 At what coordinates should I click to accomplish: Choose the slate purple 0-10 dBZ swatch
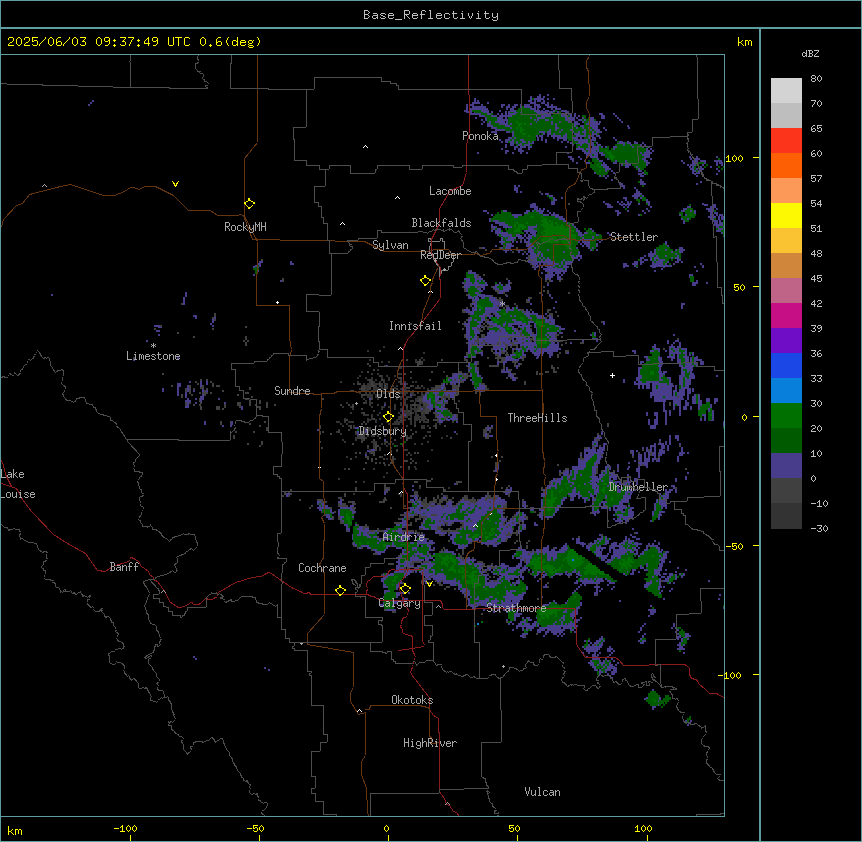(x=786, y=466)
